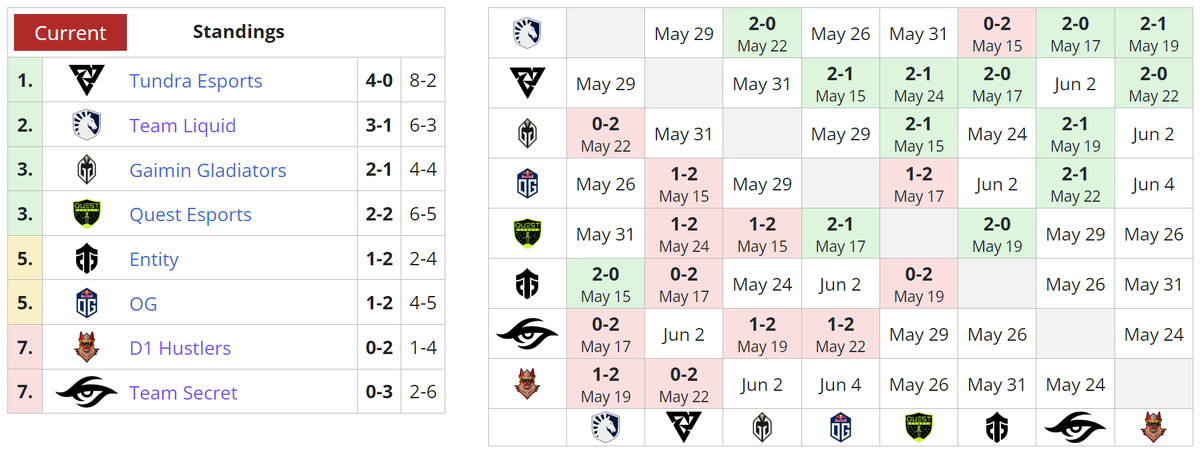This screenshot has width=1200, height=453.
Task: Follow the Quest Esports link
Action: click(190, 215)
